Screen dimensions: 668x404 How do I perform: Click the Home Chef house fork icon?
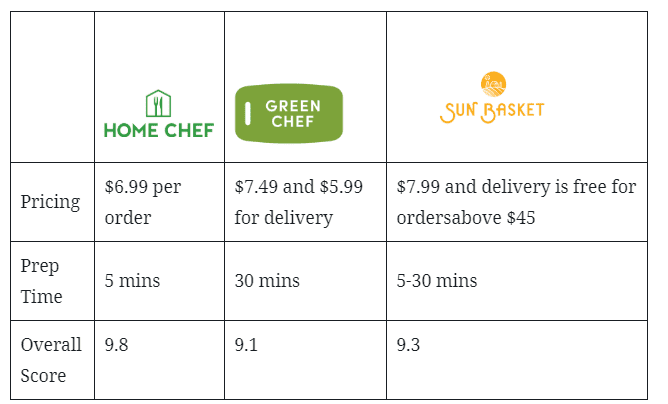158,103
